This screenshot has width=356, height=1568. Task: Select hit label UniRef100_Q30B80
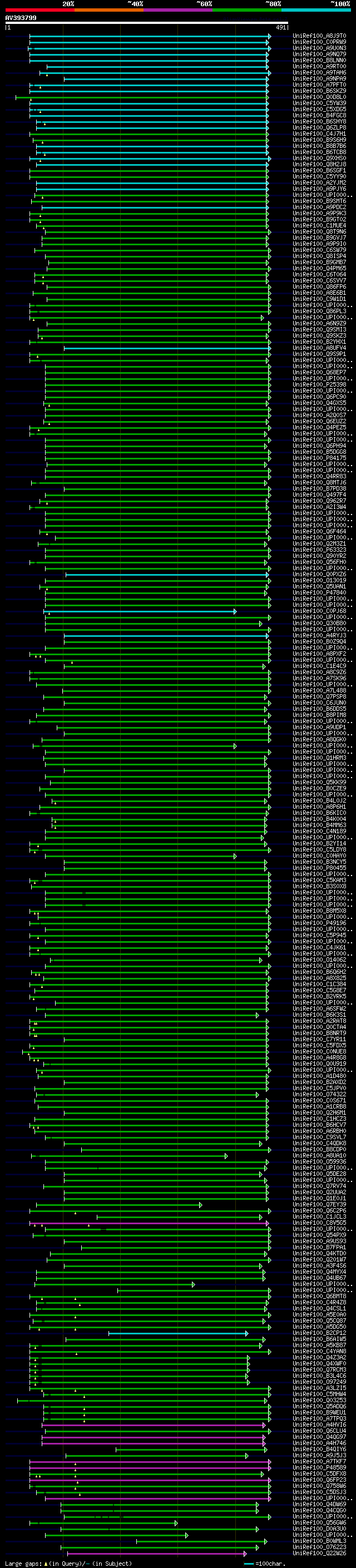tap(319, 623)
